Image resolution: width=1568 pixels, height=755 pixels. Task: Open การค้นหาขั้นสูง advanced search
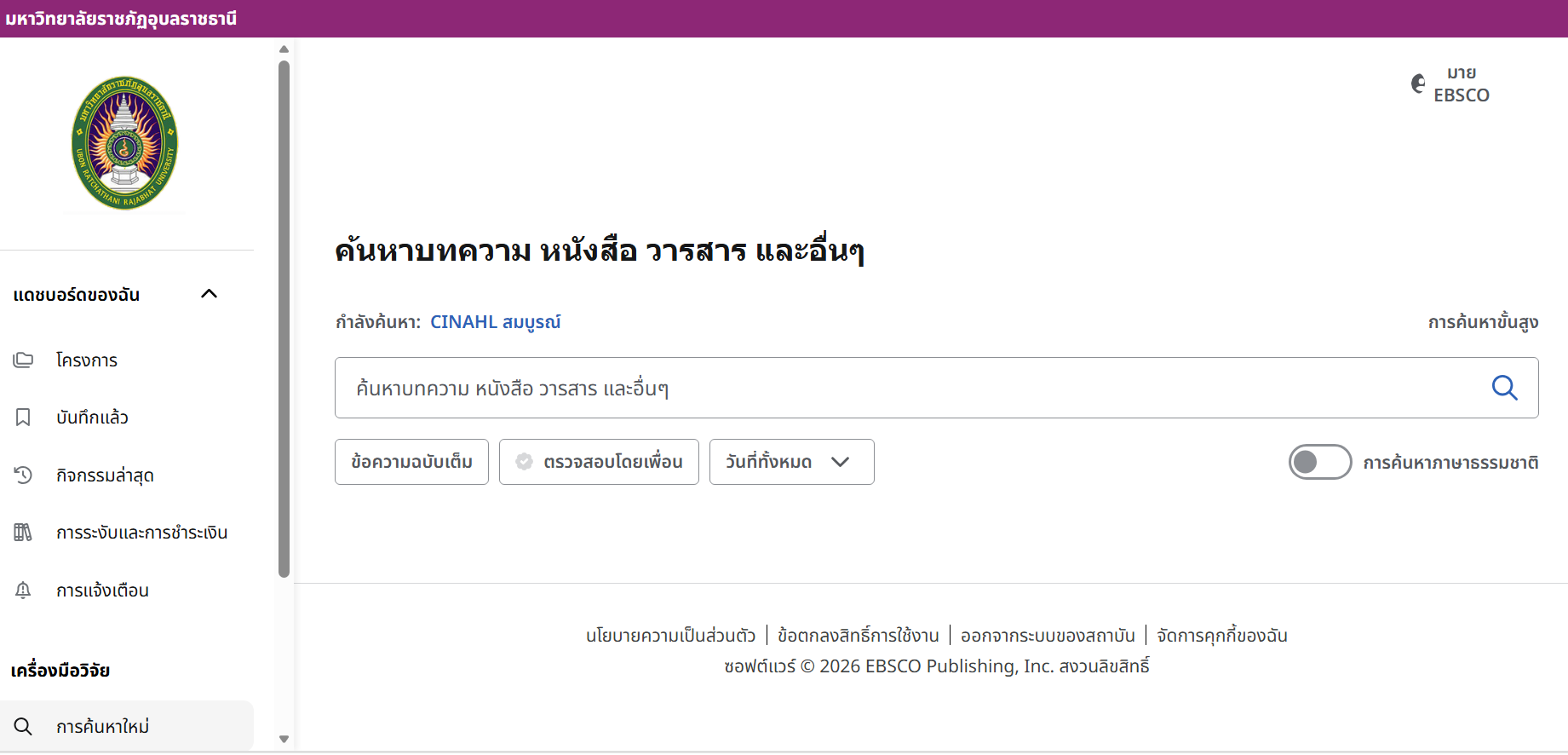click(x=1483, y=322)
